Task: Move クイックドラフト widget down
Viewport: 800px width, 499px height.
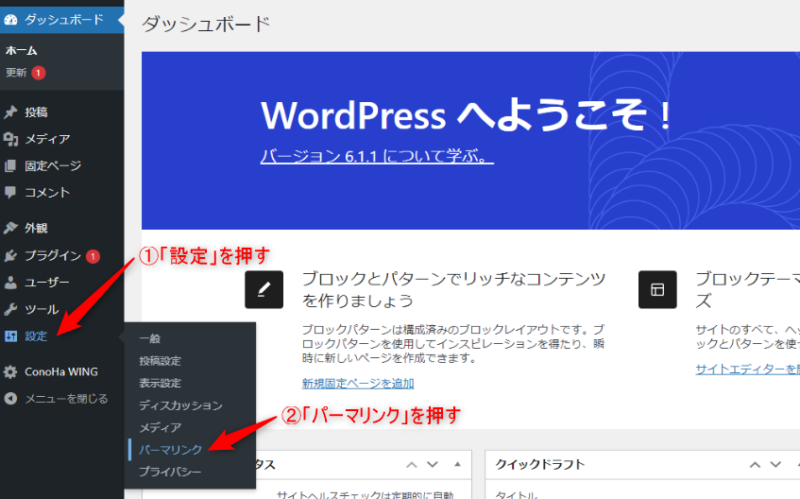Action: click(776, 464)
